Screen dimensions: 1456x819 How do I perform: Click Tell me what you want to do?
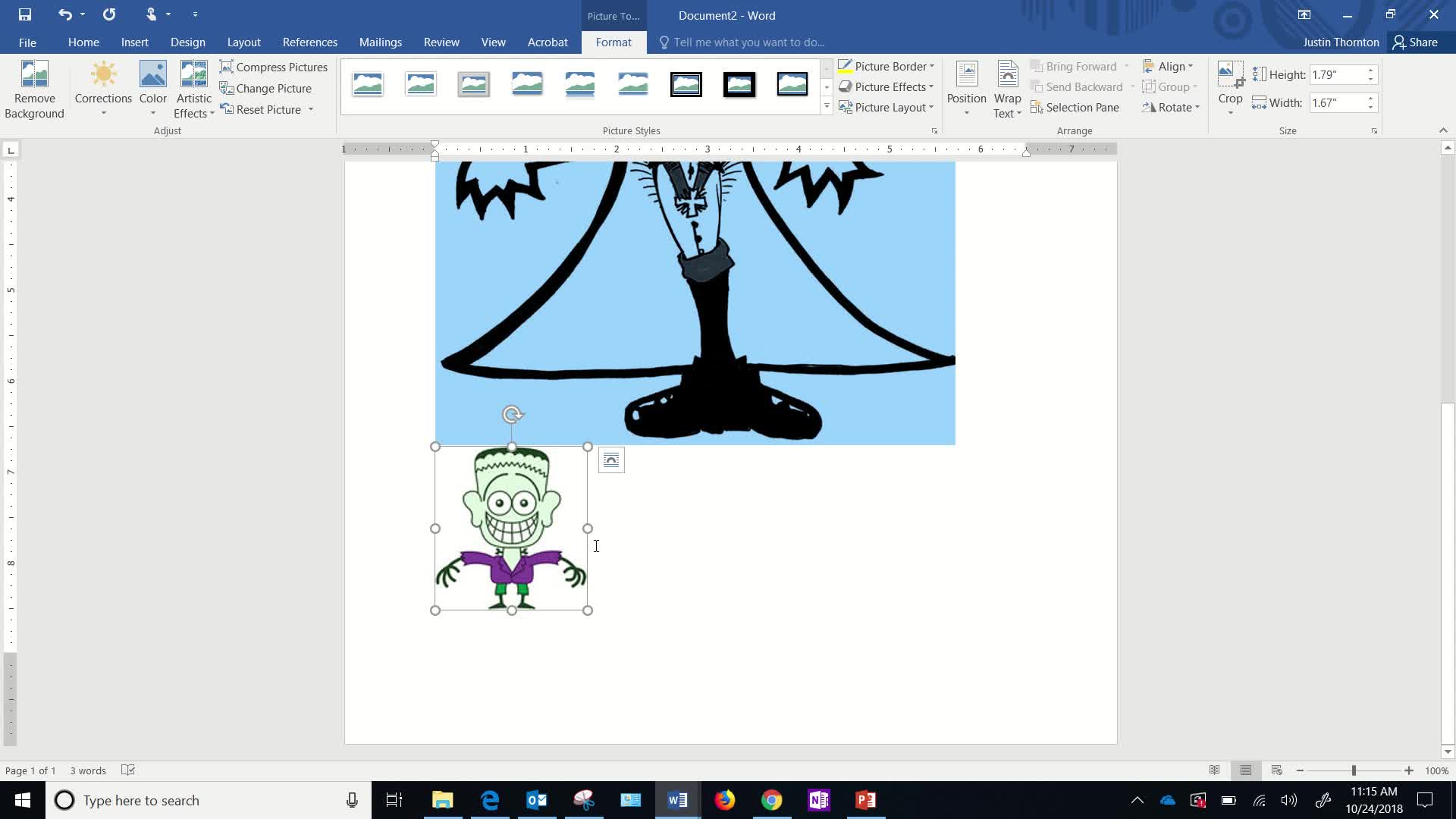pos(748,42)
